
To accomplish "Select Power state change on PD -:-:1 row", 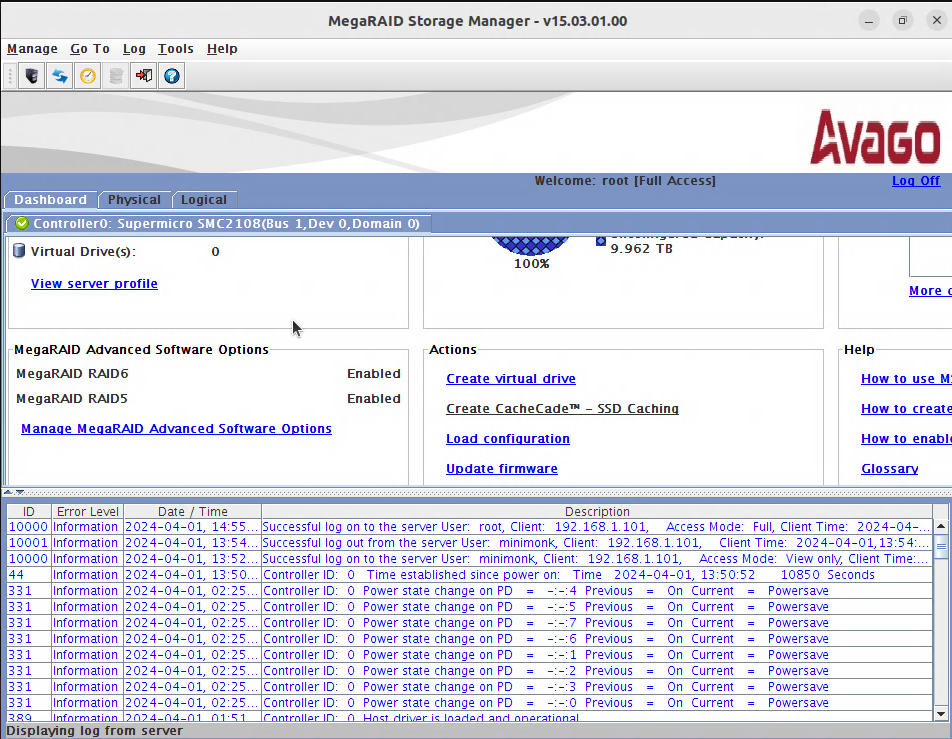I will coord(470,655).
